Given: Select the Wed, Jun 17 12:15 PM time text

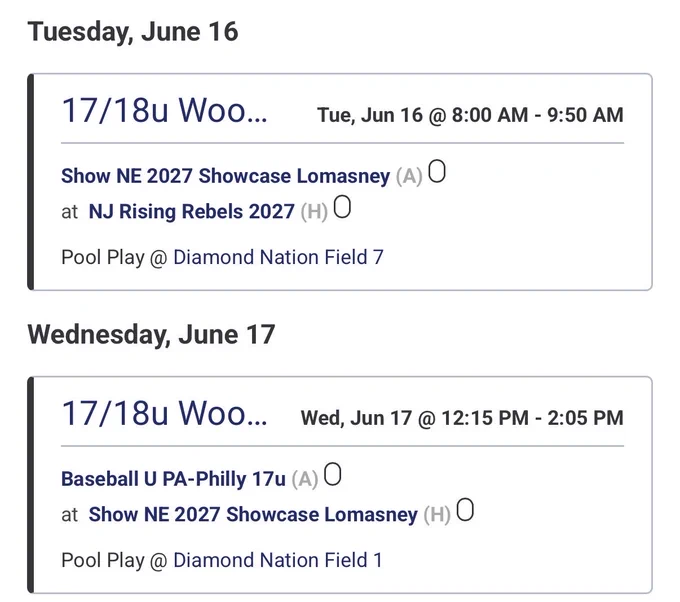Looking at the screenshot, I should (462, 418).
